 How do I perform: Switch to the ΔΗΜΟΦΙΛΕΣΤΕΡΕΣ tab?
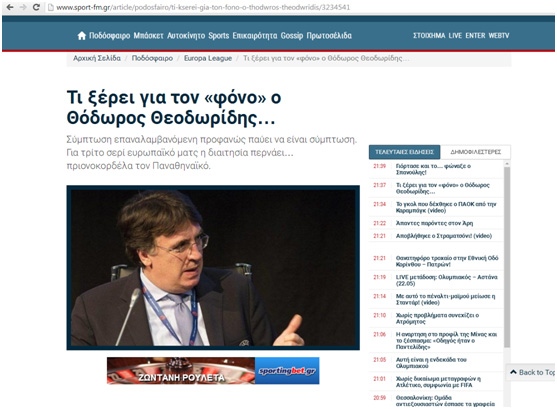click(x=475, y=152)
